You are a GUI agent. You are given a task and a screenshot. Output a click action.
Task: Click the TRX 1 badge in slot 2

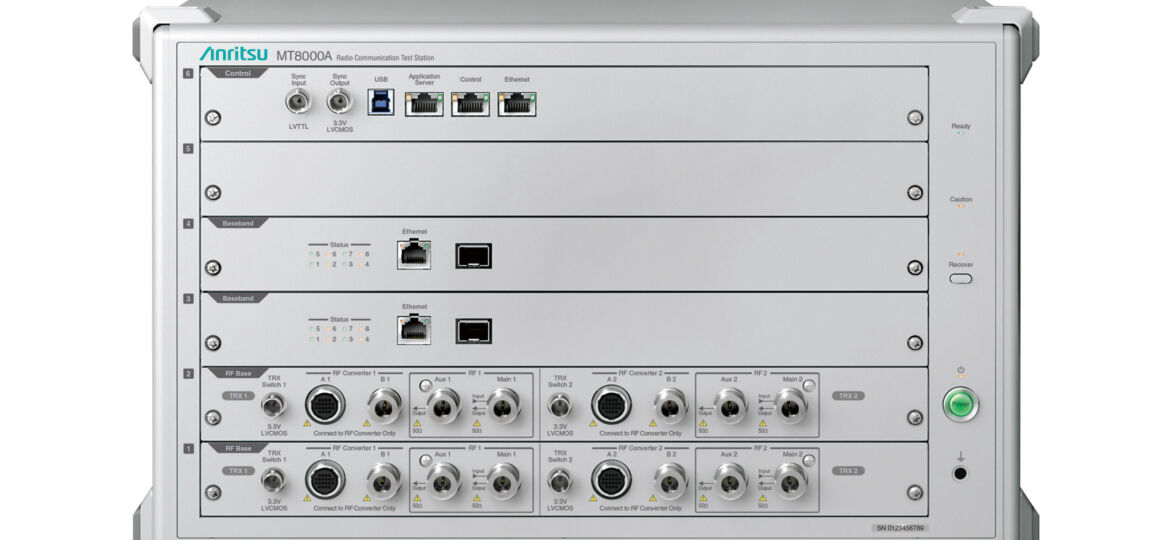pyautogui.click(x=238, y=396)
